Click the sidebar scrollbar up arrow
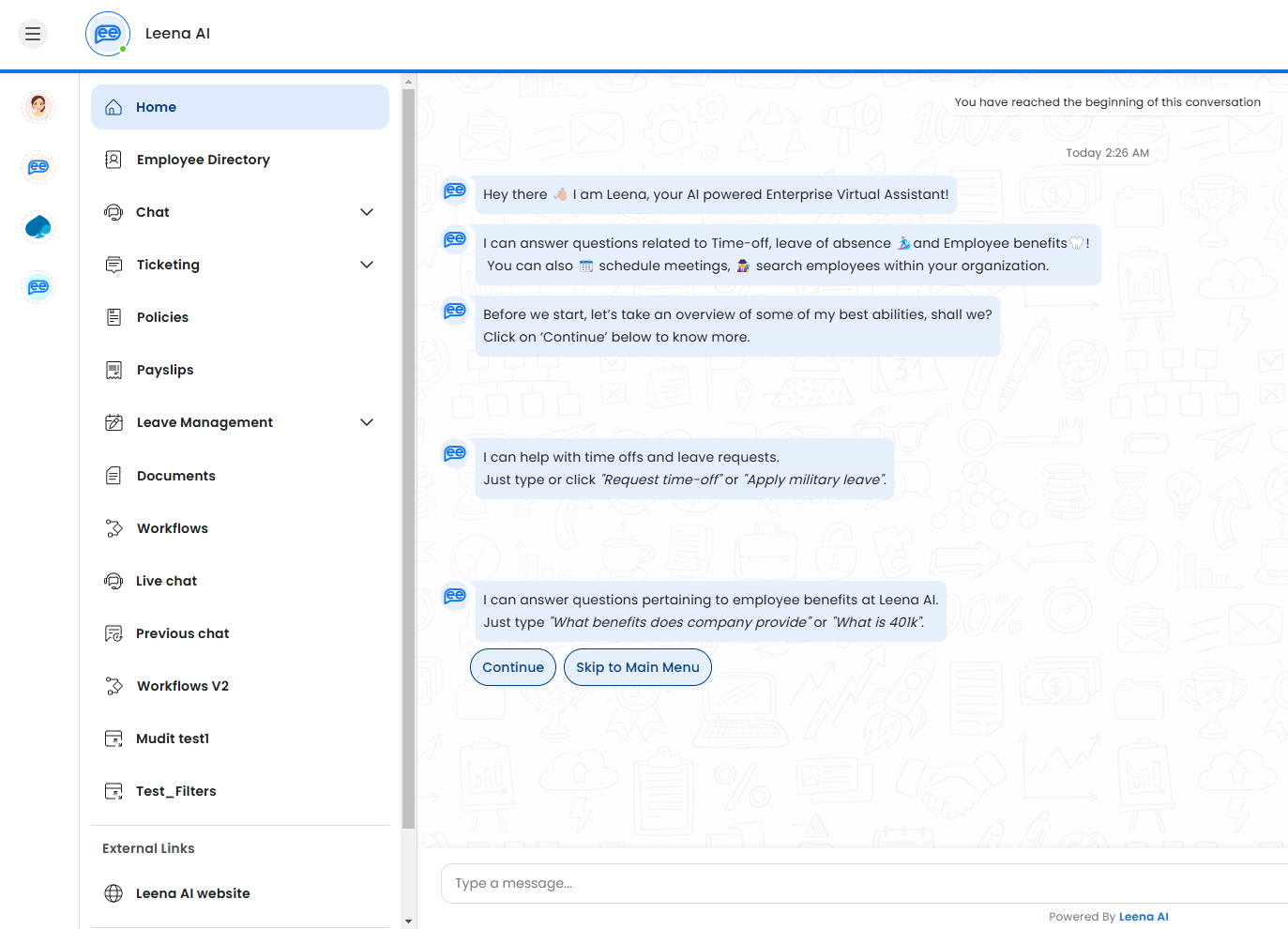The width and height of the screenshot is (1288, 929). [408, 82]
